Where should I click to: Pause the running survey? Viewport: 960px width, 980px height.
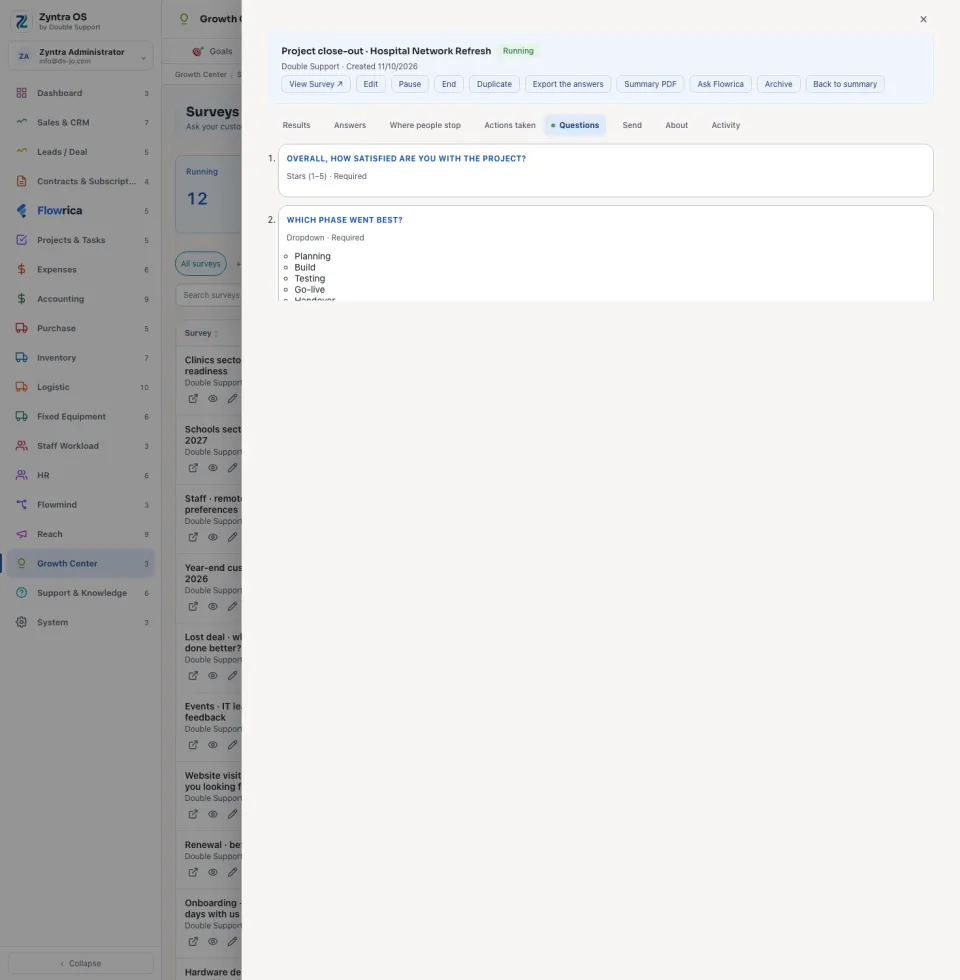point(410,84)
